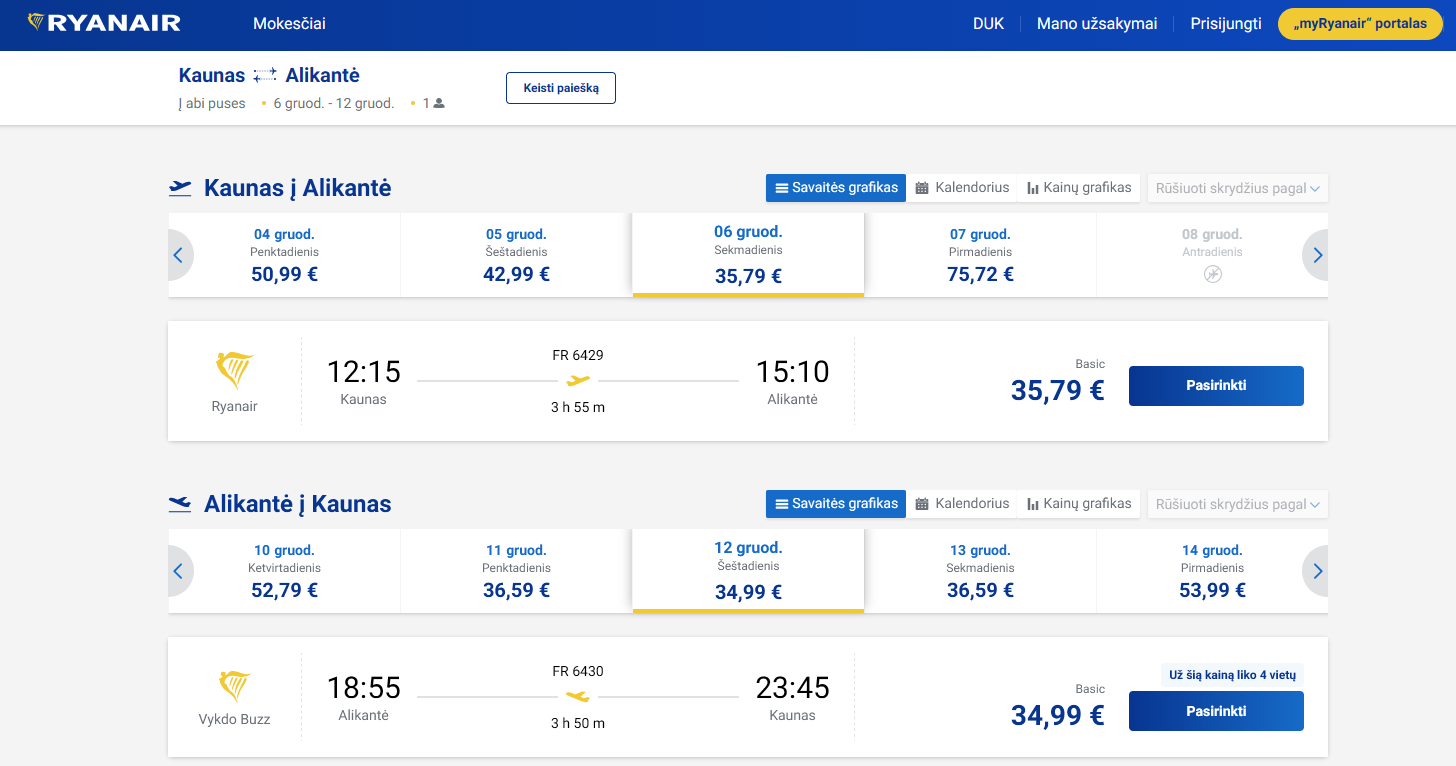Click Prisijungti to log in
Viewport: 1456px width, 766px height.
coord(1226,23)
